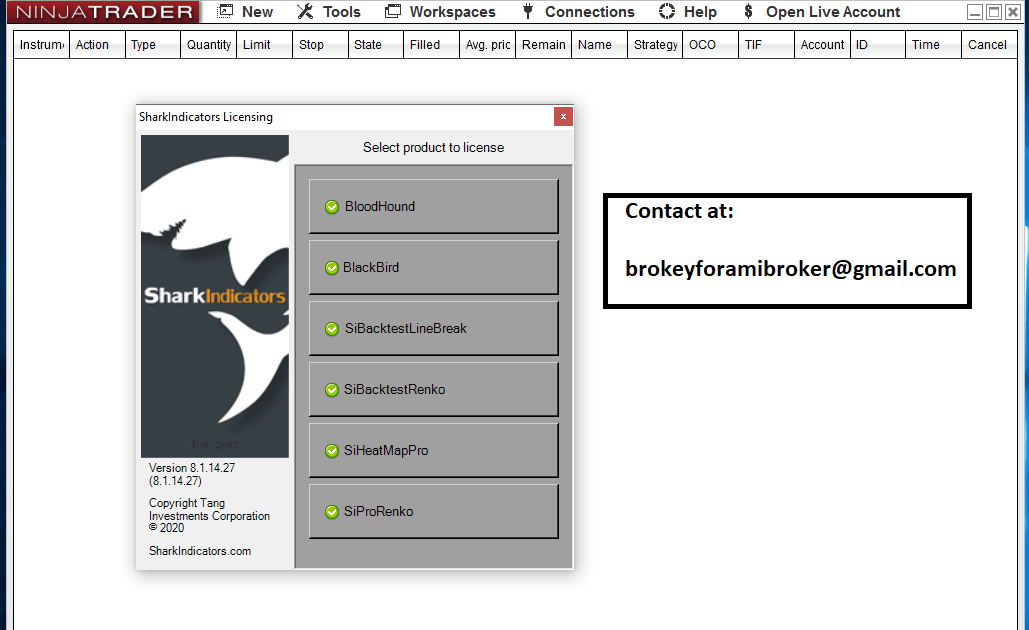
Task: Minimize the NinjaTrader window
Action: point(975,12)
